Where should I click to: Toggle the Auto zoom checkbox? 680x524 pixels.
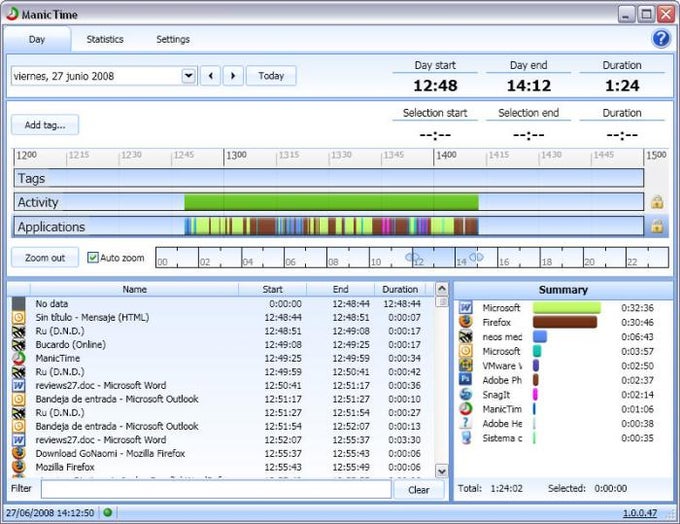click(92, 258)
